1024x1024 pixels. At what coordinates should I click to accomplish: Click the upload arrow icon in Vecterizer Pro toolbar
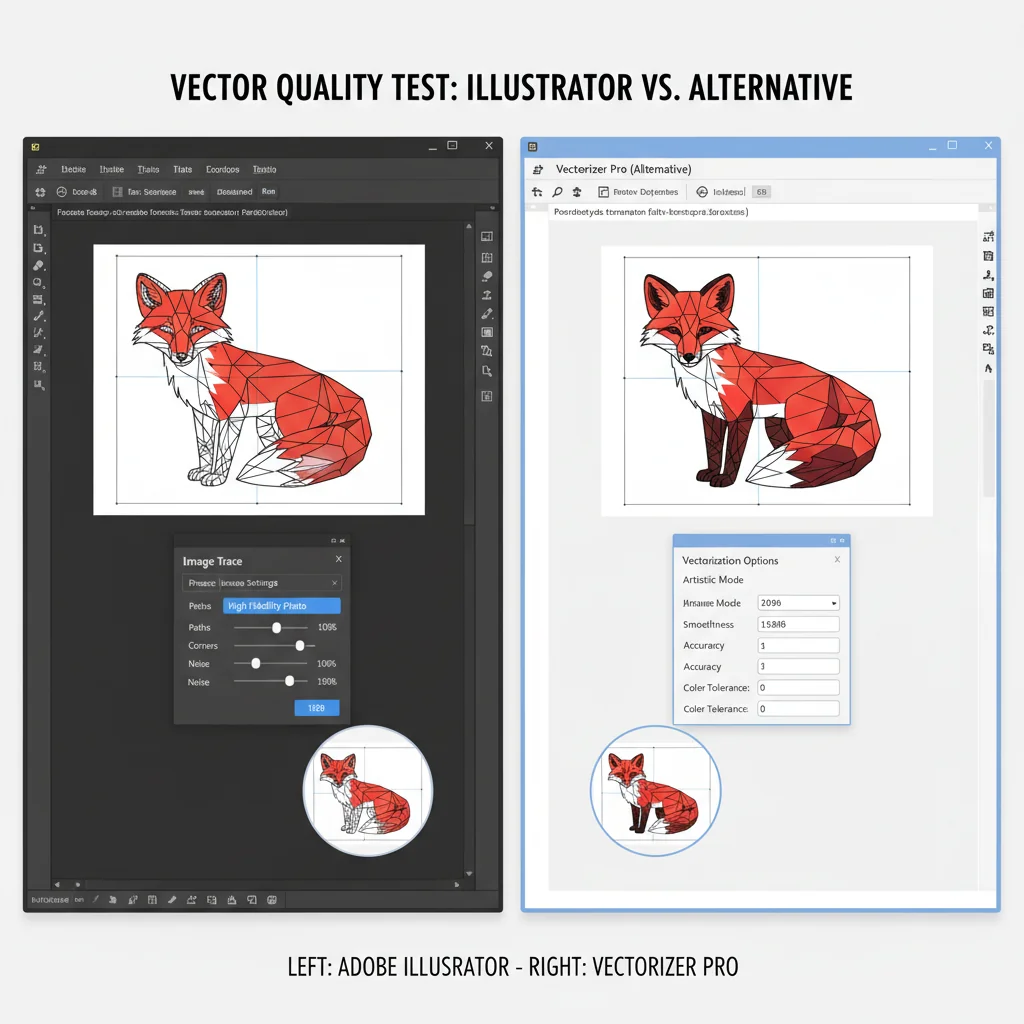(577, 192)
